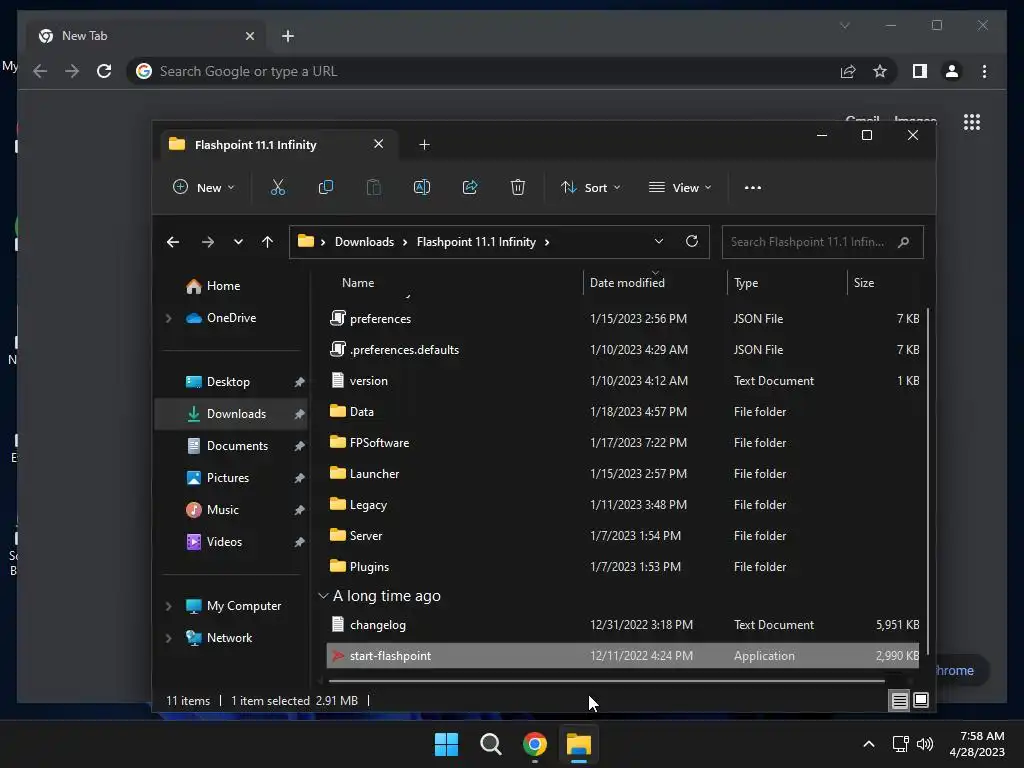Select Documents in the navigation pane
The image size is (1024, 768).
click(x=237, y=446)
